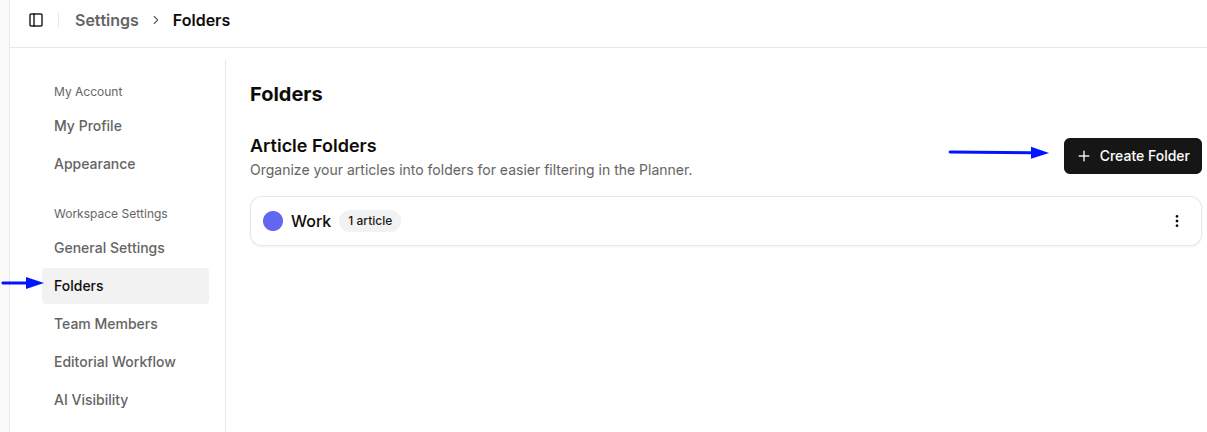Click the Work folder purple color dot
Viewport: 1207px width, 432px height.
point(273,221)
